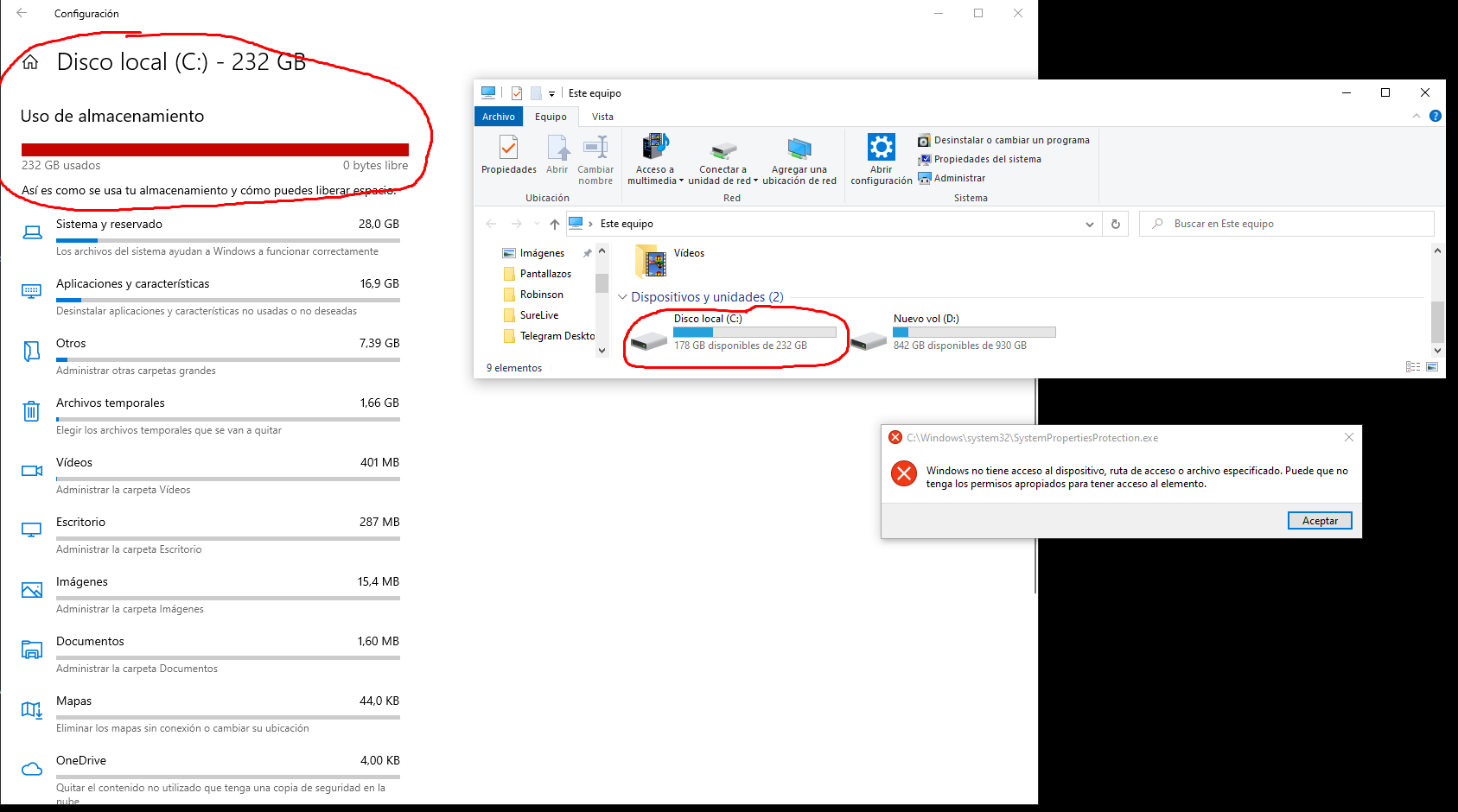Open the Imágenes storage category icon
The width and height of the screenshot is (1458, 812).
(x=32, y=590)
